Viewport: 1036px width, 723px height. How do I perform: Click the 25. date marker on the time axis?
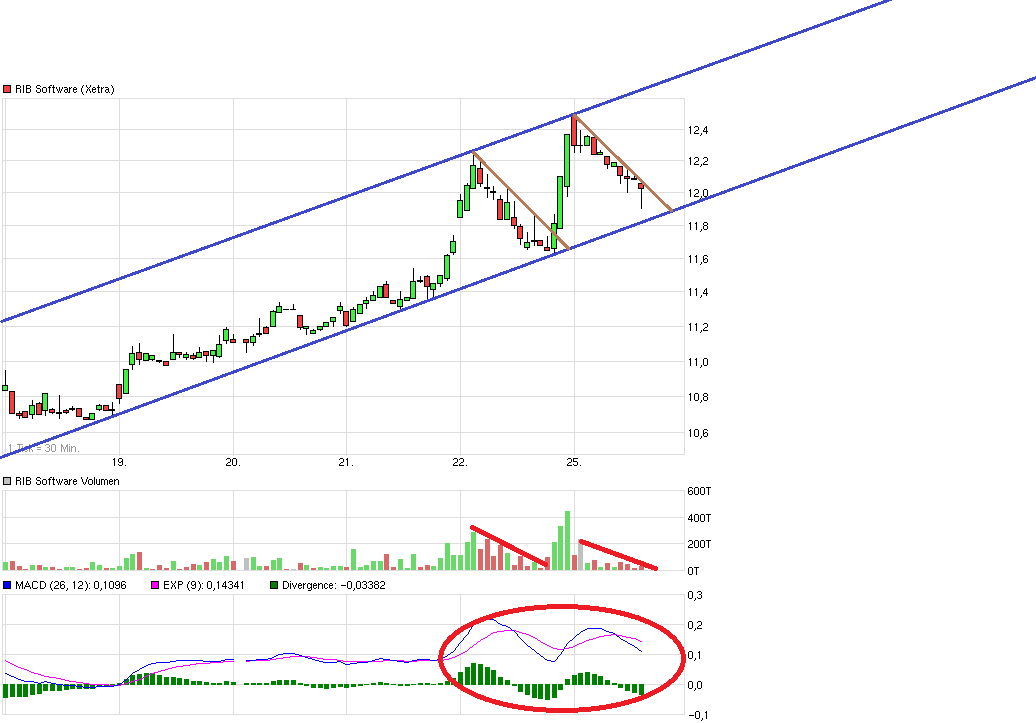click(x=573, y=462)
